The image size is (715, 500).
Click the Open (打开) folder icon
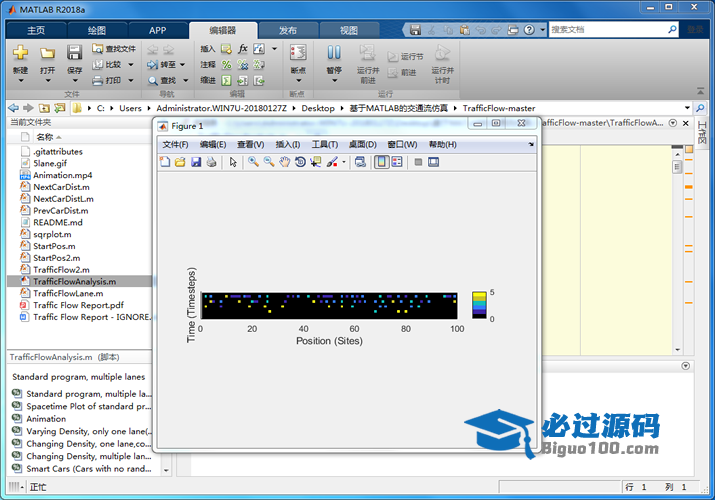[47, 53]
